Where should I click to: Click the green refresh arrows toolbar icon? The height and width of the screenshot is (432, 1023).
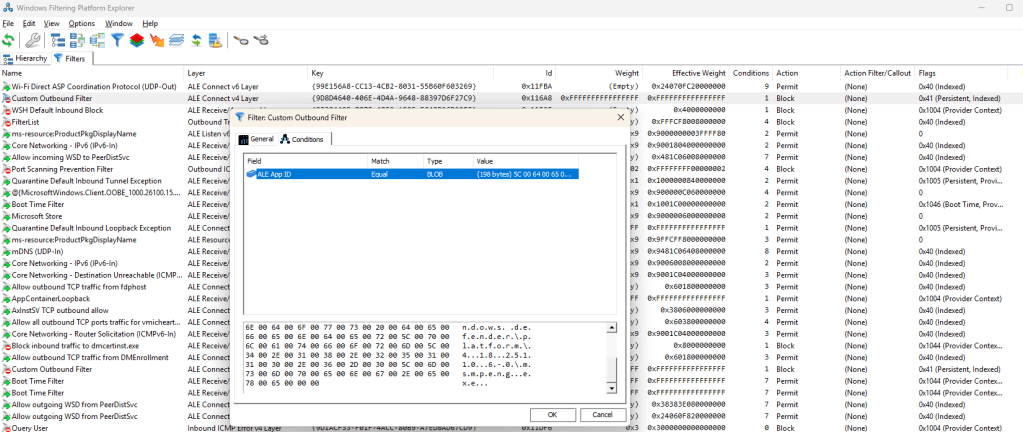tap(9, 41)
